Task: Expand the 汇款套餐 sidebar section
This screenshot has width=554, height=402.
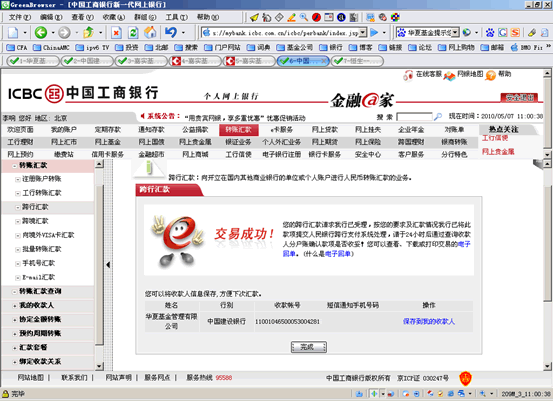Action: pyautogui.click(x=14, y=348)
